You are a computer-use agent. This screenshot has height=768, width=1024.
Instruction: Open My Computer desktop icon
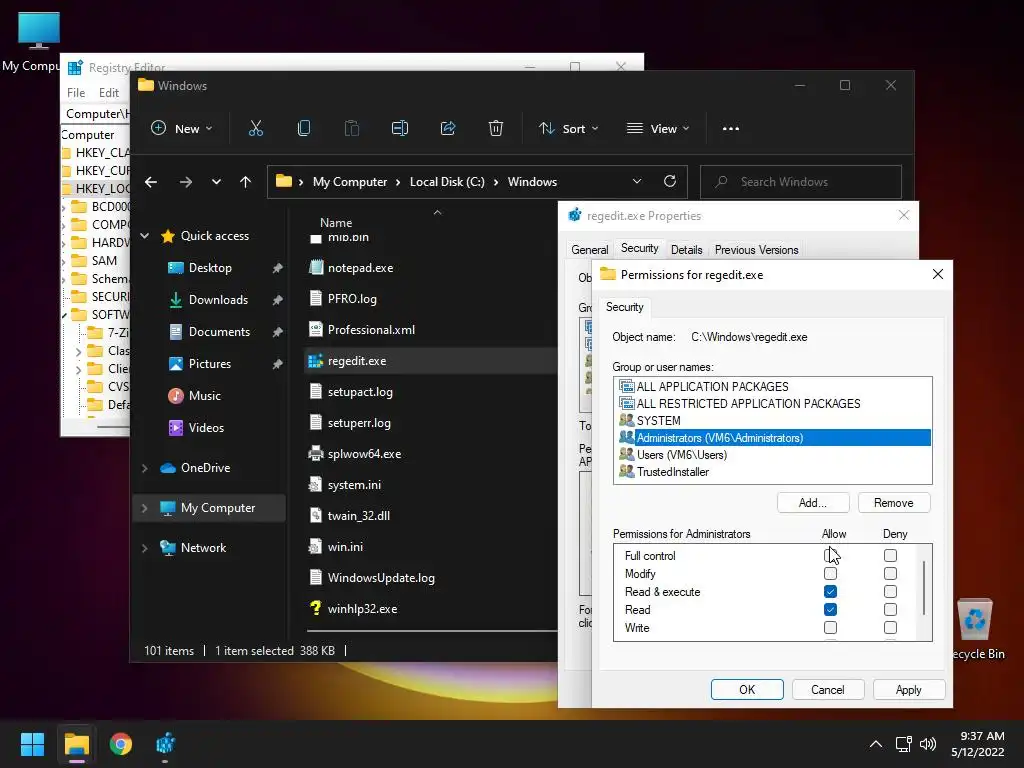[37, 40]
